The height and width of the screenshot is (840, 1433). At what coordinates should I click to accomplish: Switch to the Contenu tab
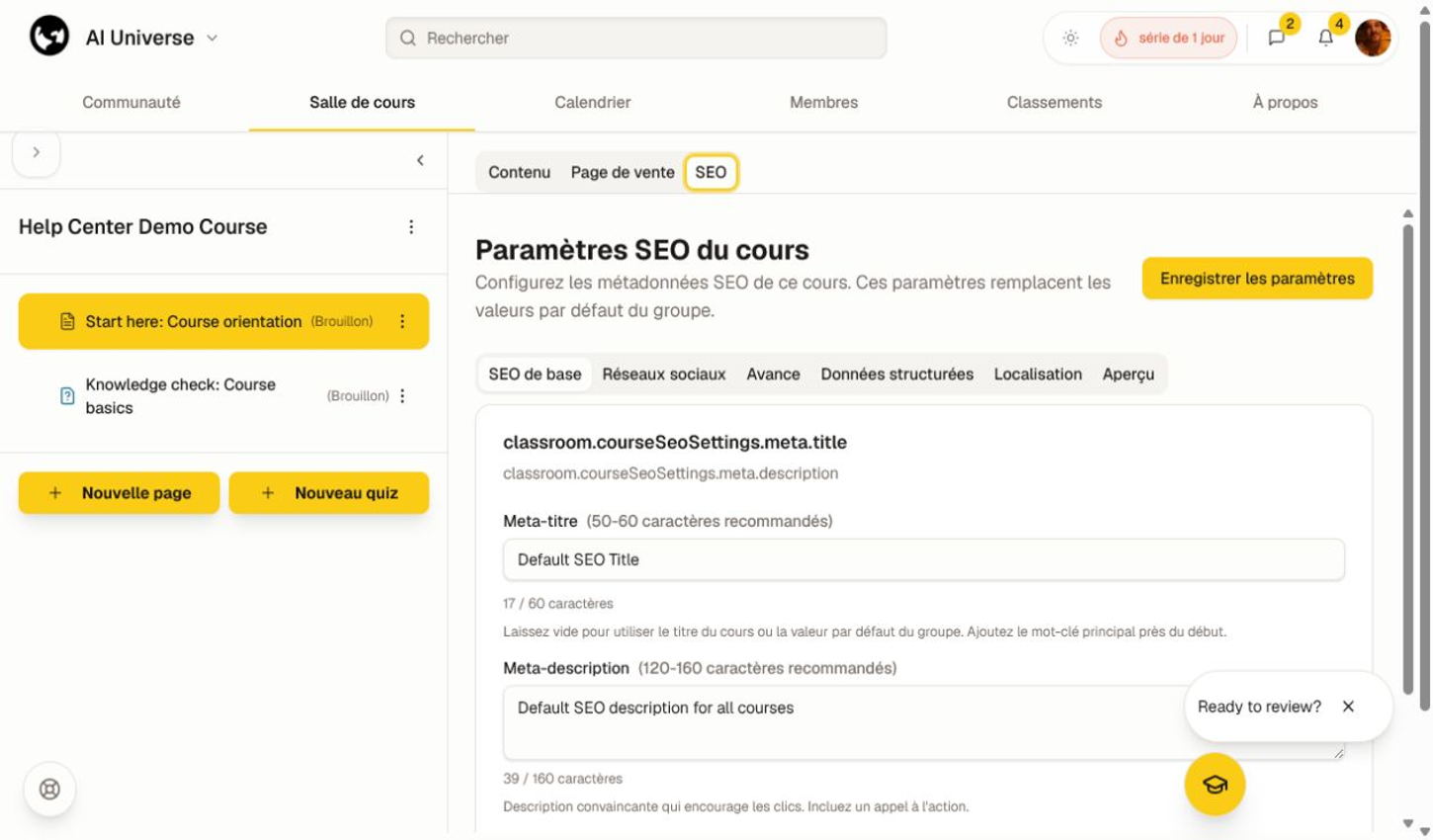point(519,172)
